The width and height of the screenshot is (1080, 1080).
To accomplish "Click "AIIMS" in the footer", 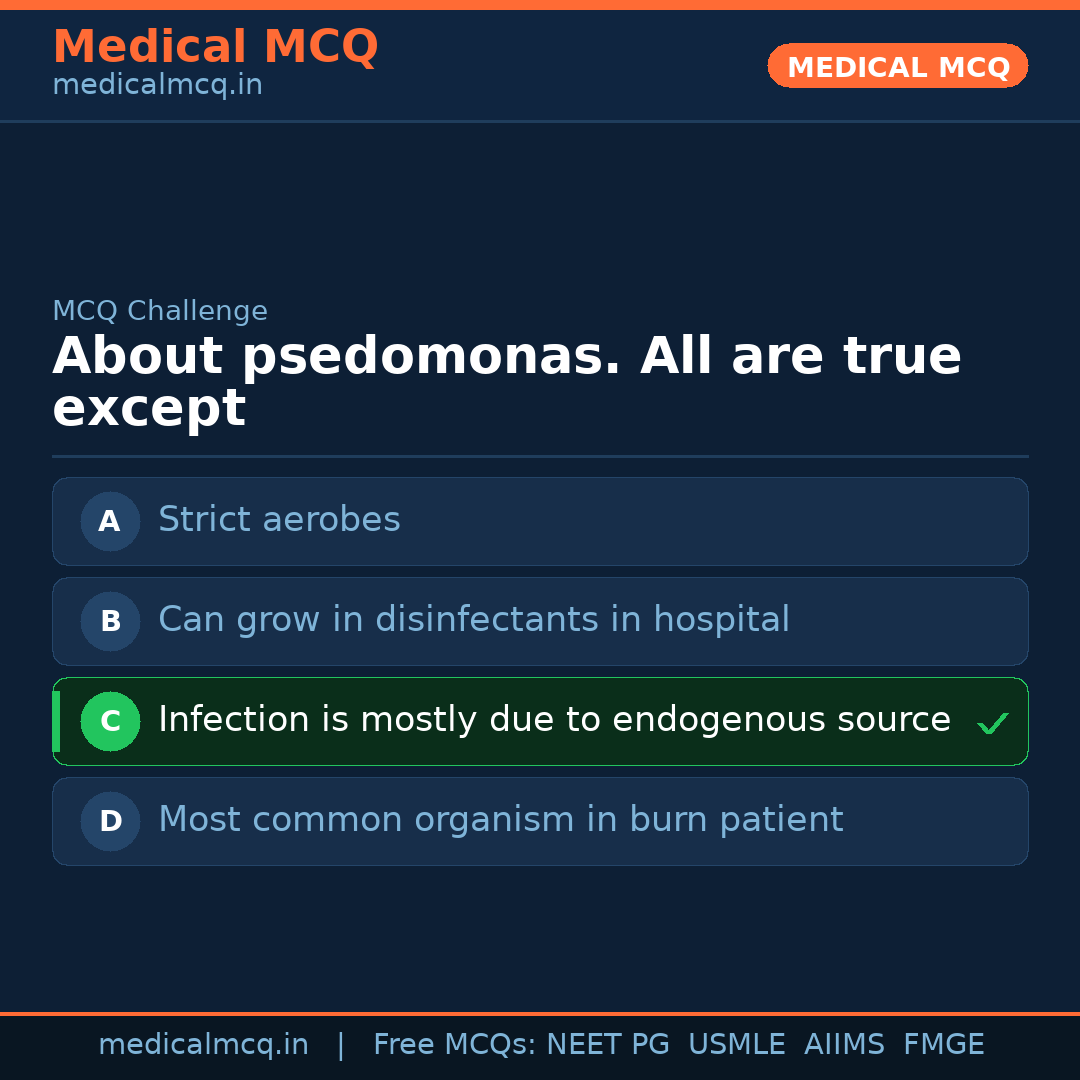I will point(844,1045).
